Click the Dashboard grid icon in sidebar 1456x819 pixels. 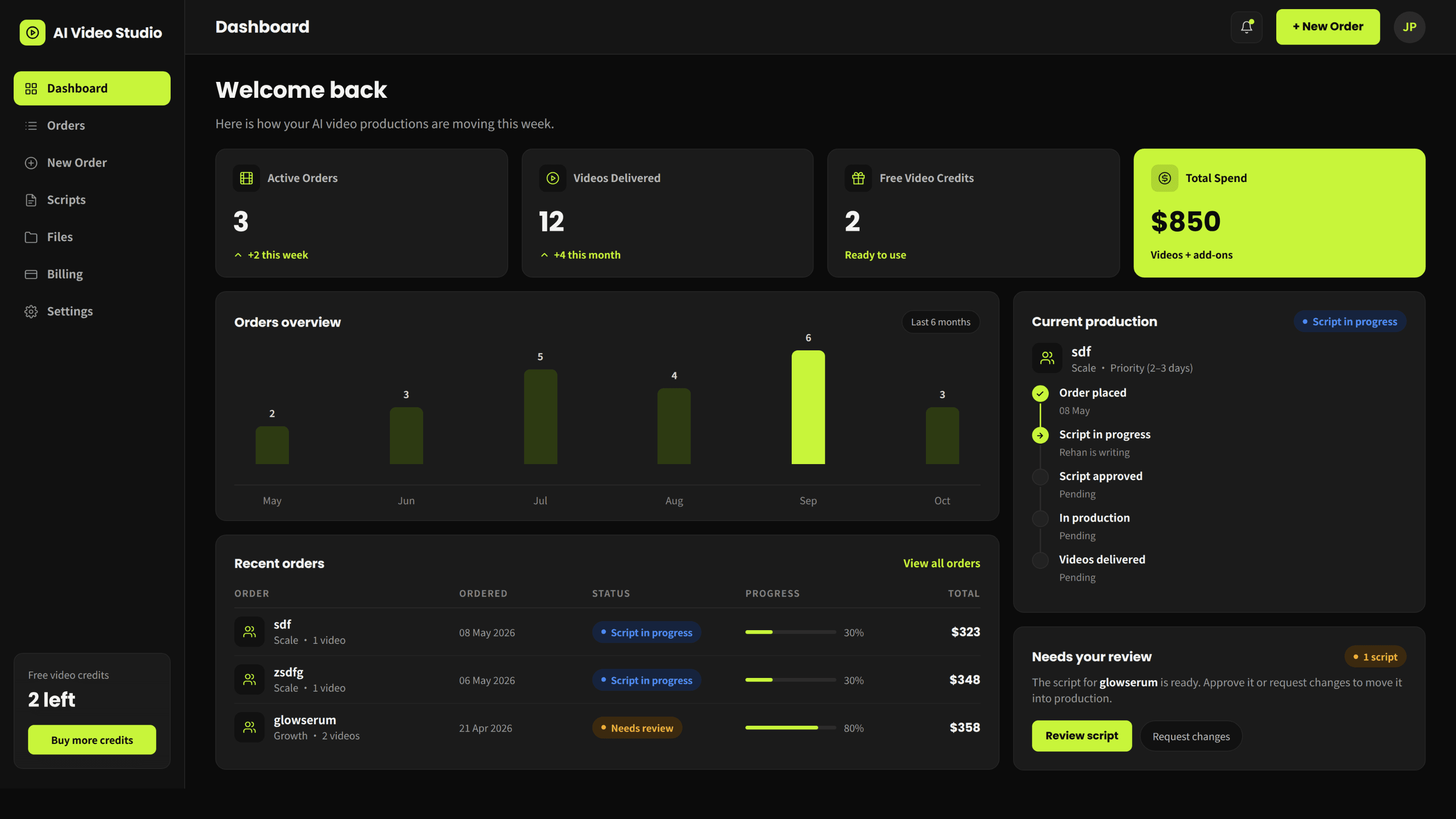(x=31, y=89)
